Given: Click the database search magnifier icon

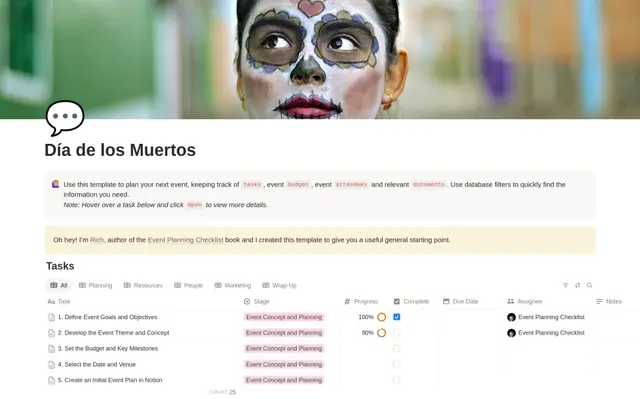Looking at the screenshot, I should (589, 285).
